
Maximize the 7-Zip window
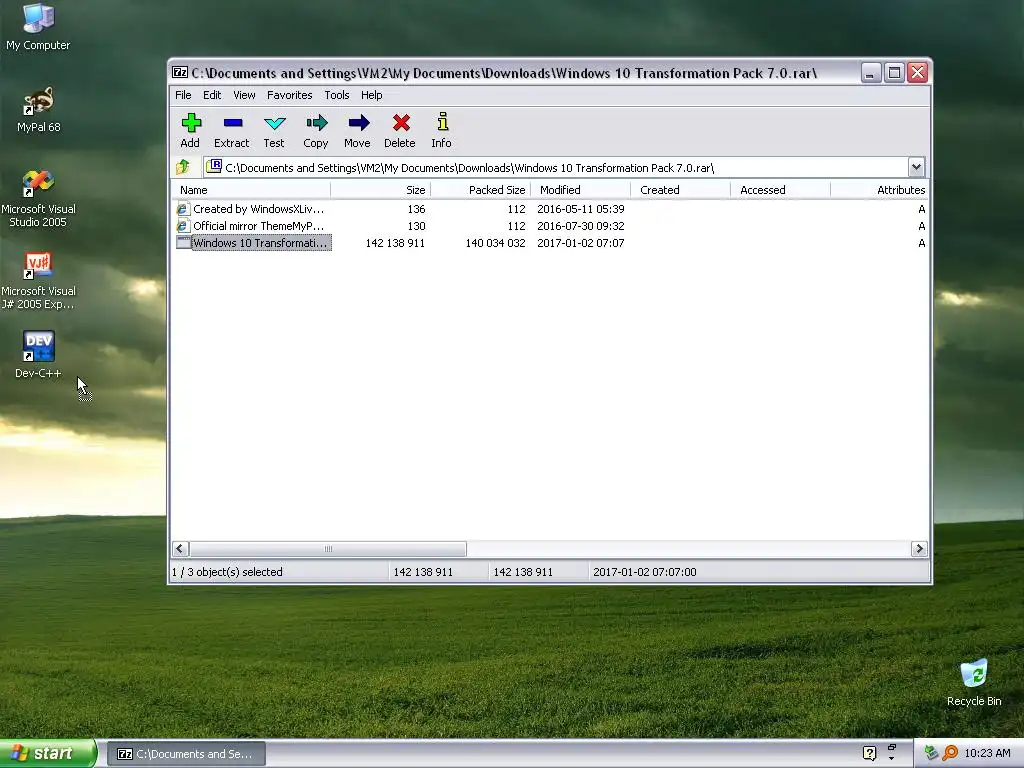coord(894,72)
